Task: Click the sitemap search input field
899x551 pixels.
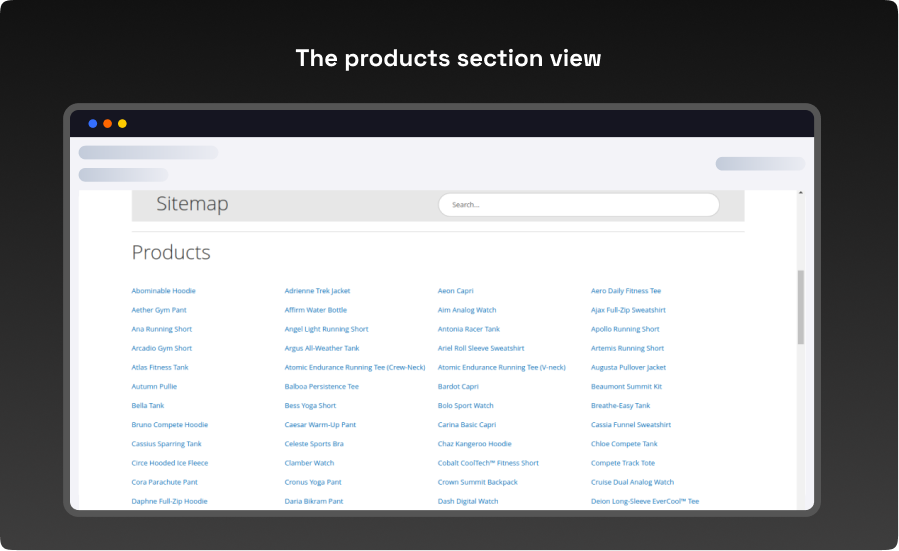Action: [578, 205]
